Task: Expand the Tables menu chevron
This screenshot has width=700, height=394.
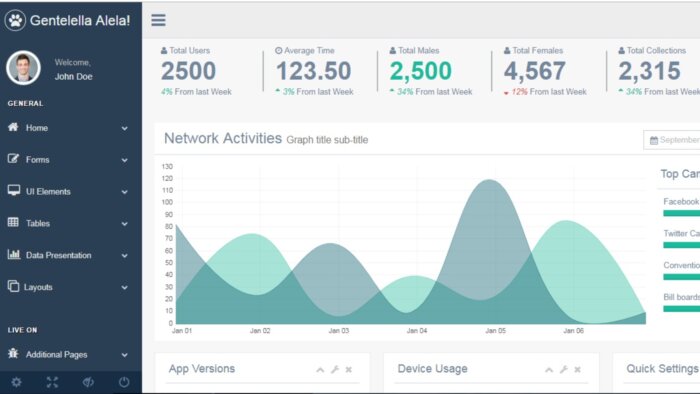Action: 125,224
